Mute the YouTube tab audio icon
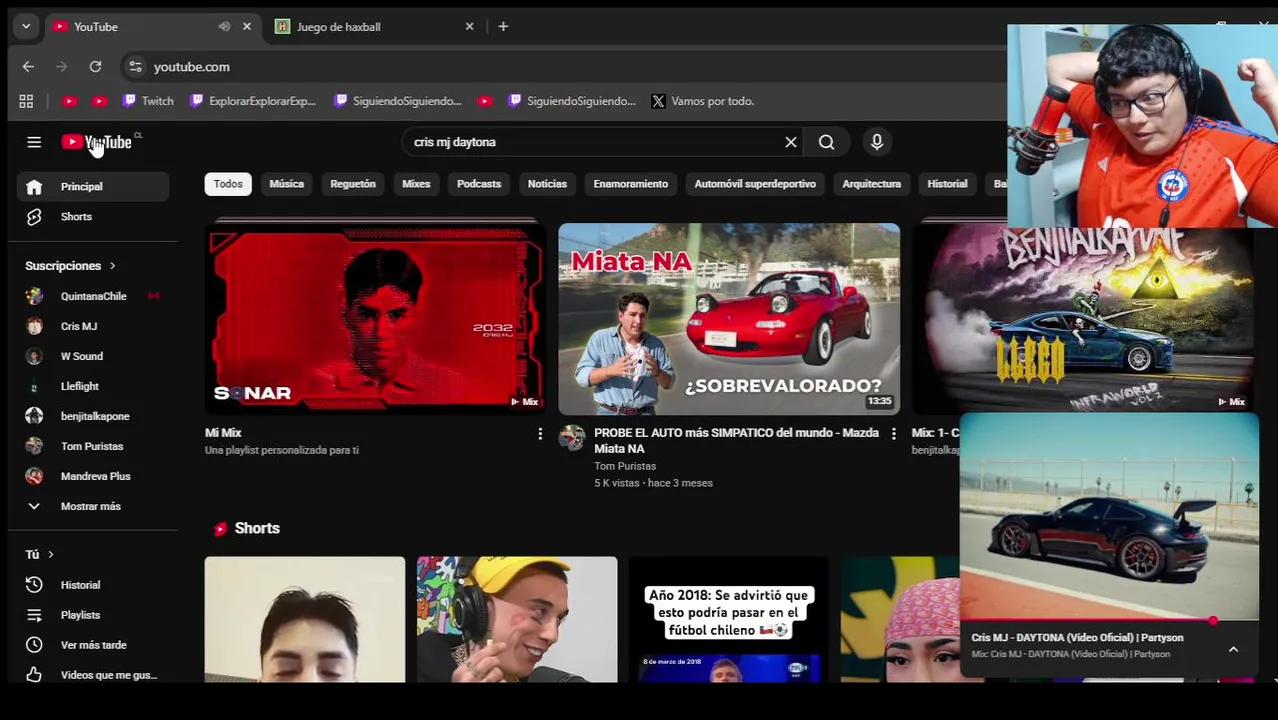Screen dimensions: 1278x720 [x=224, y=27]
